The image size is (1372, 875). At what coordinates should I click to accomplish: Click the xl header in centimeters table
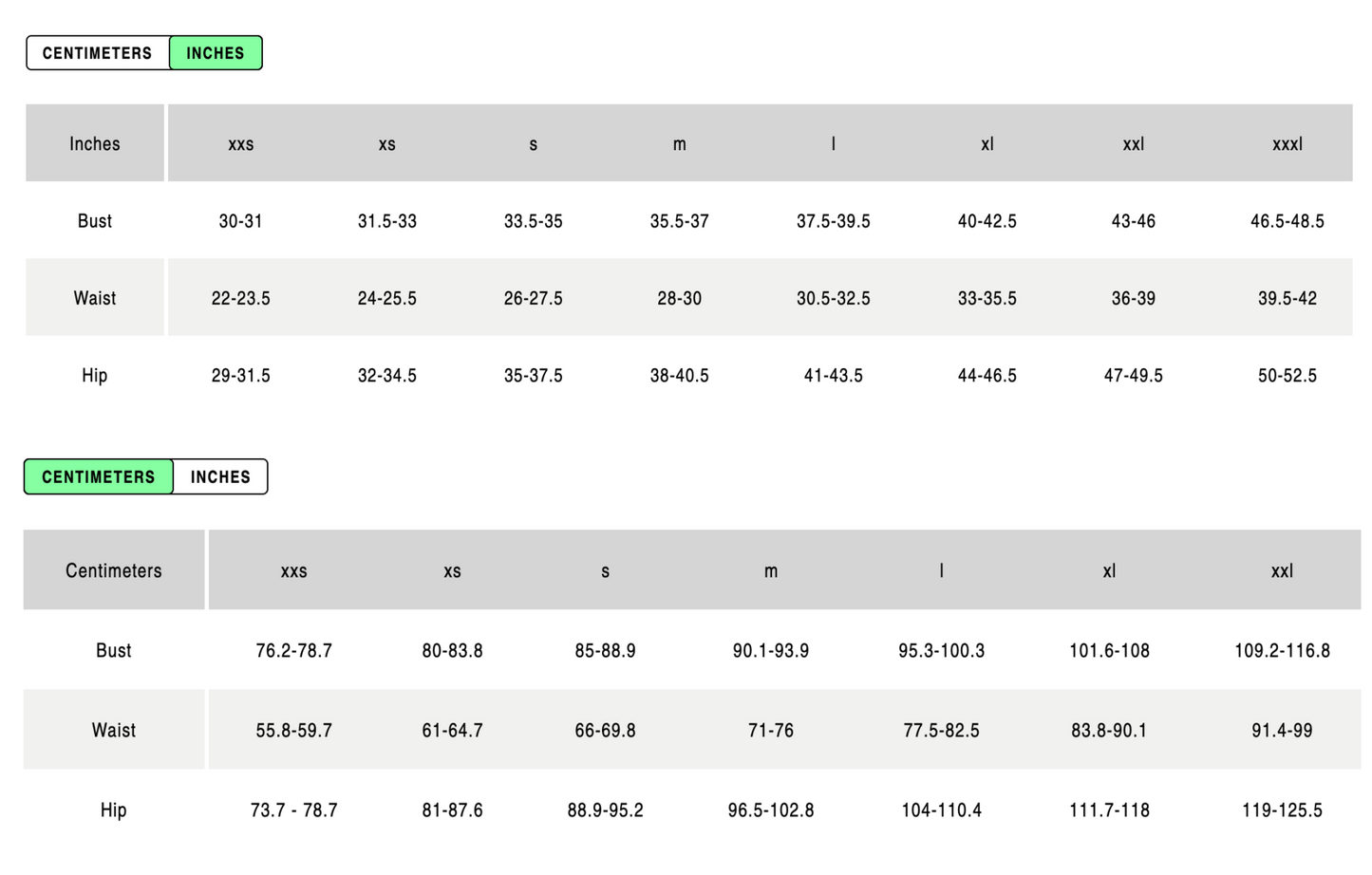pos(1109,571)
